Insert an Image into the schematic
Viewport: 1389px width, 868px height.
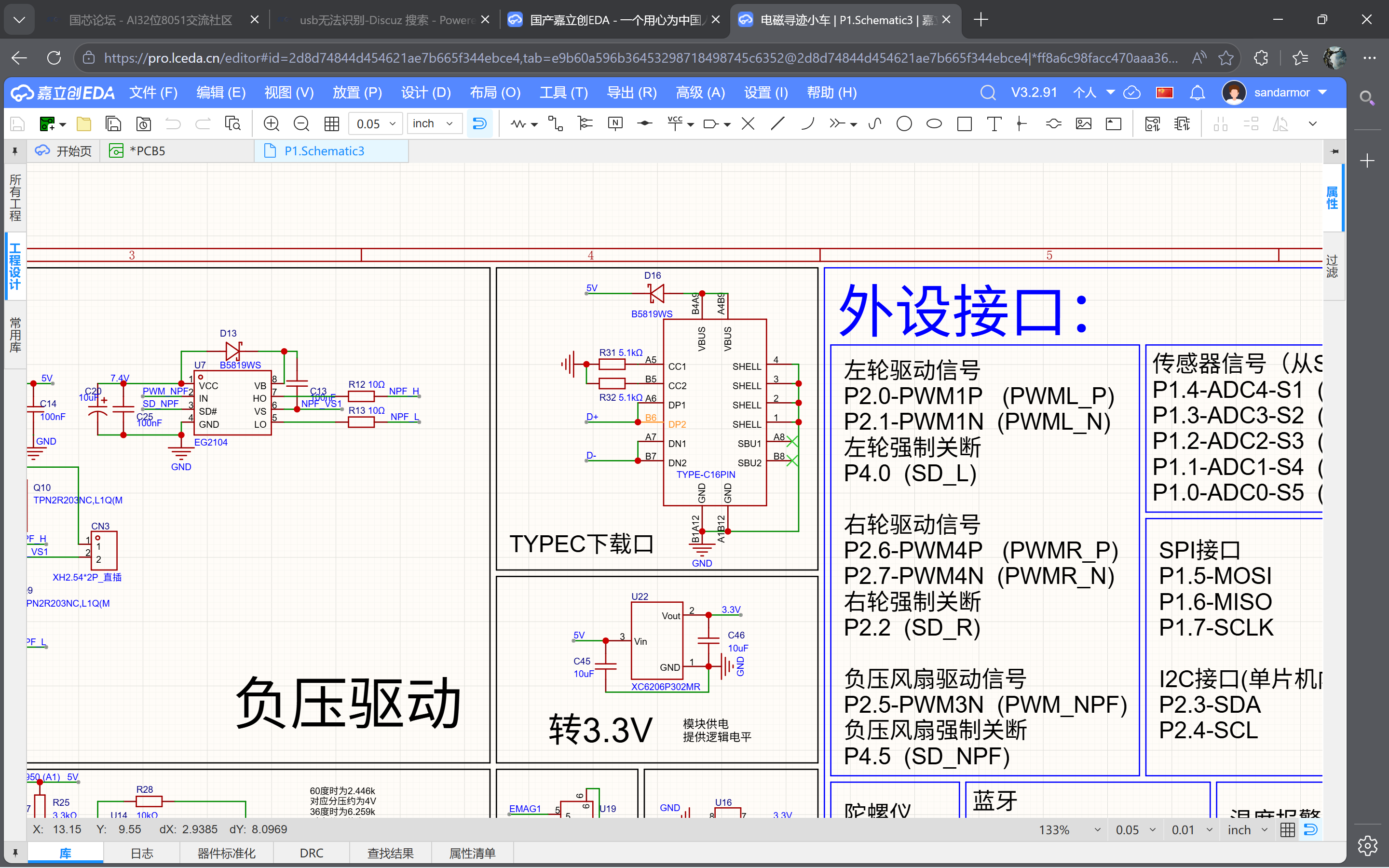click(x=1084, y=123)
